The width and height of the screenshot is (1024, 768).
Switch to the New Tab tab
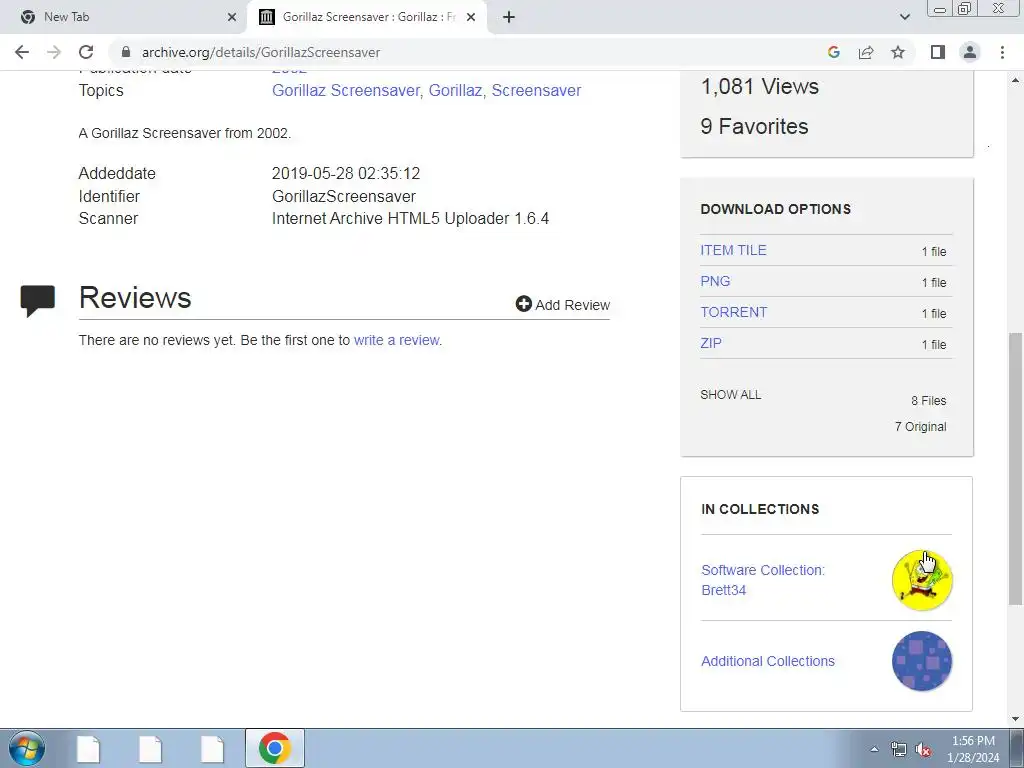124,17
